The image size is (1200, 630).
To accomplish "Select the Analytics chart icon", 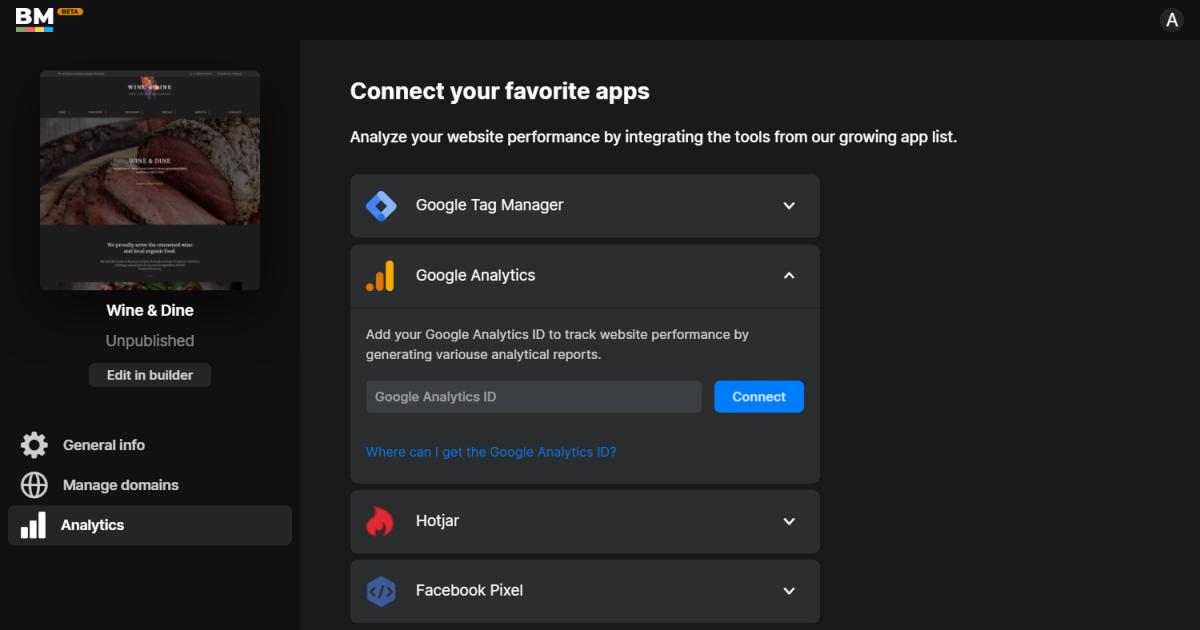I will 33,524.
